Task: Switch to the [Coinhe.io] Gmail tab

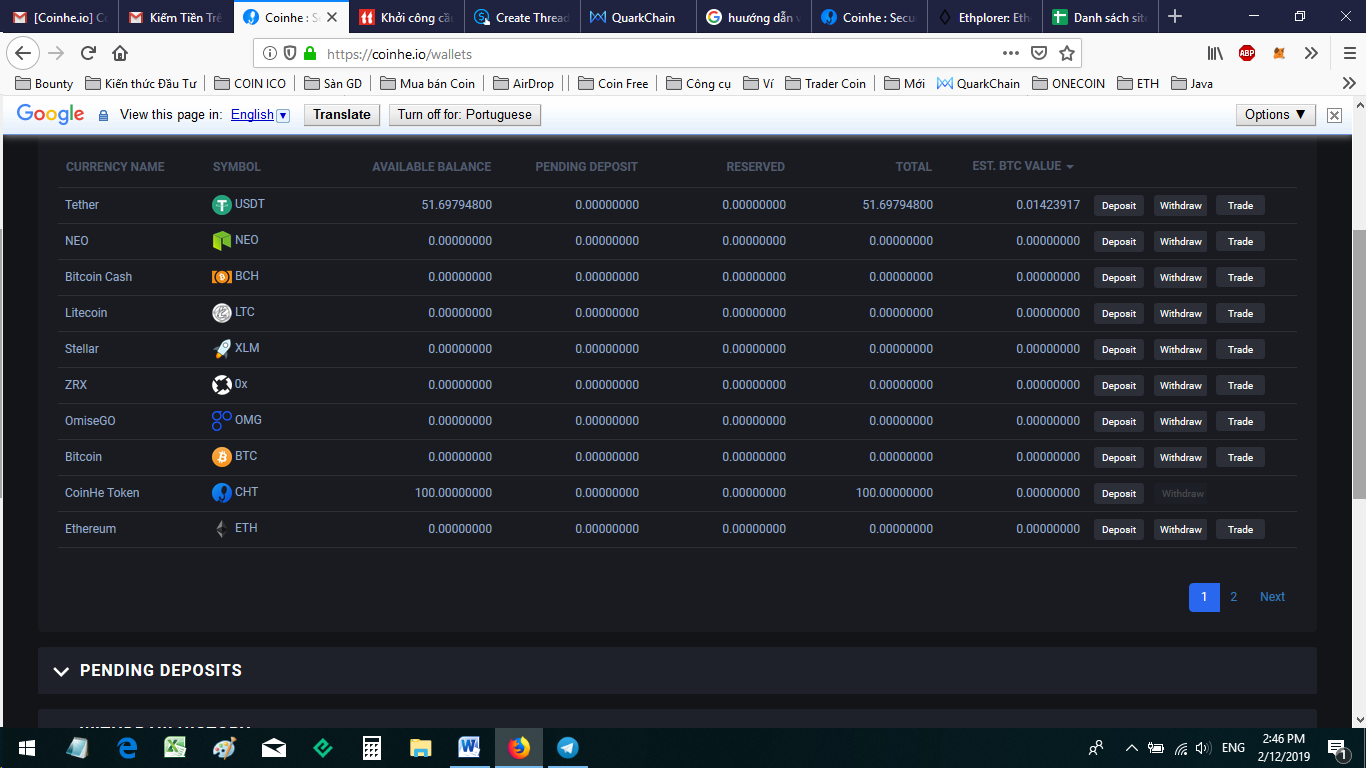Action: (60, 17)
